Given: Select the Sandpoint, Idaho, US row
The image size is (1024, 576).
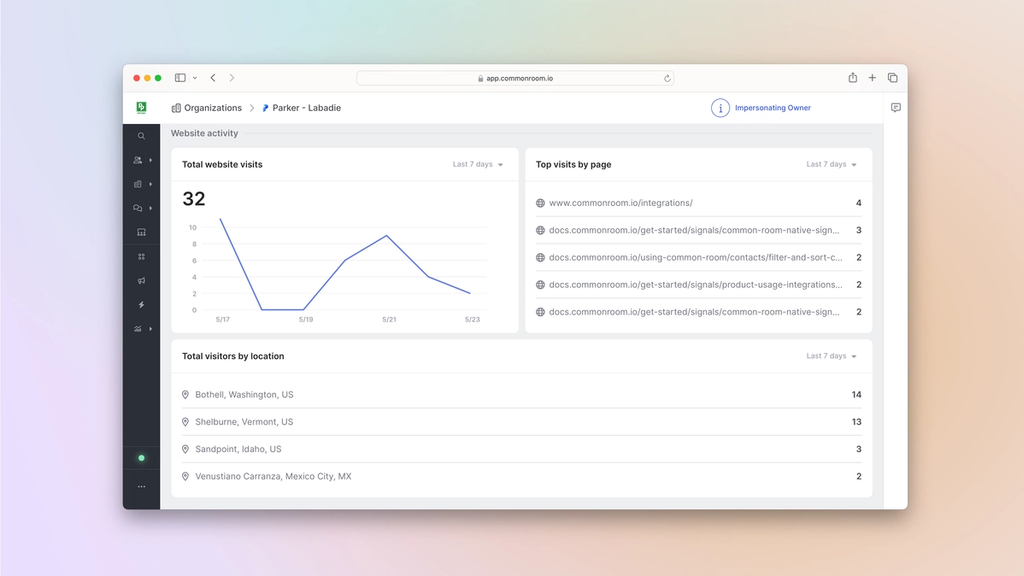Looking at the screenshot, I should pos(521,449).
